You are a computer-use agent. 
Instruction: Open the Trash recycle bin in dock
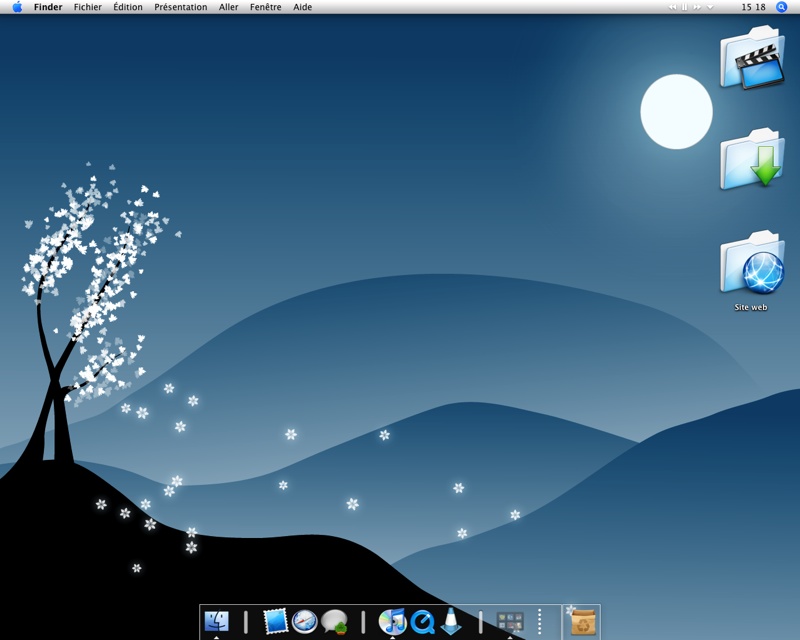click(x=583, y=622)
